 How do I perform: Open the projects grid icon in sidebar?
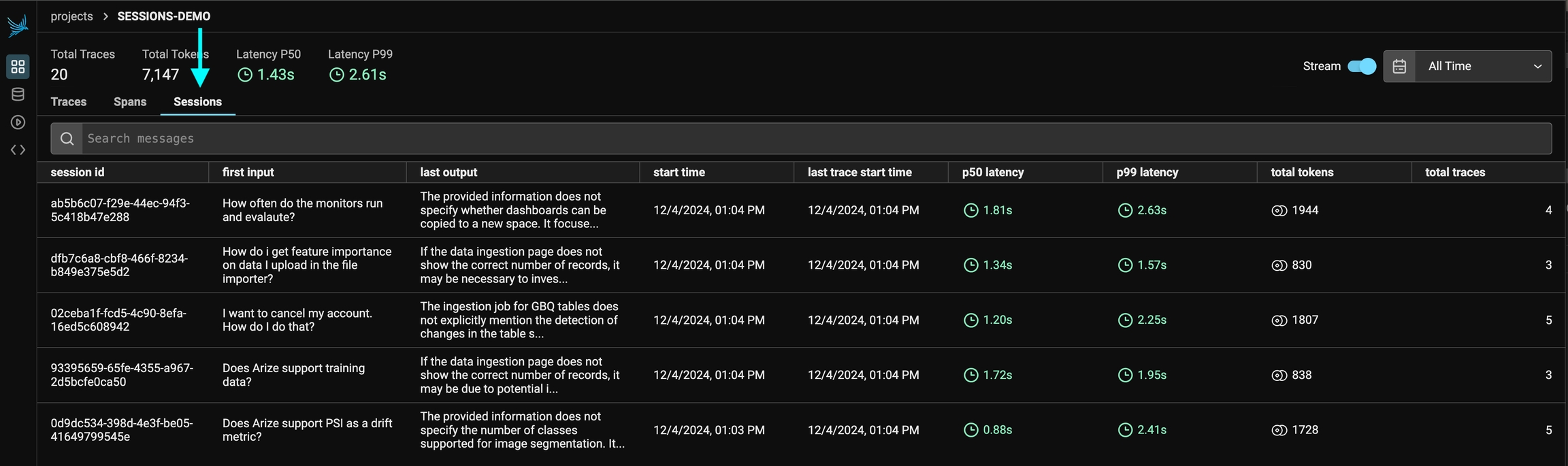click(x=18, y=67)
